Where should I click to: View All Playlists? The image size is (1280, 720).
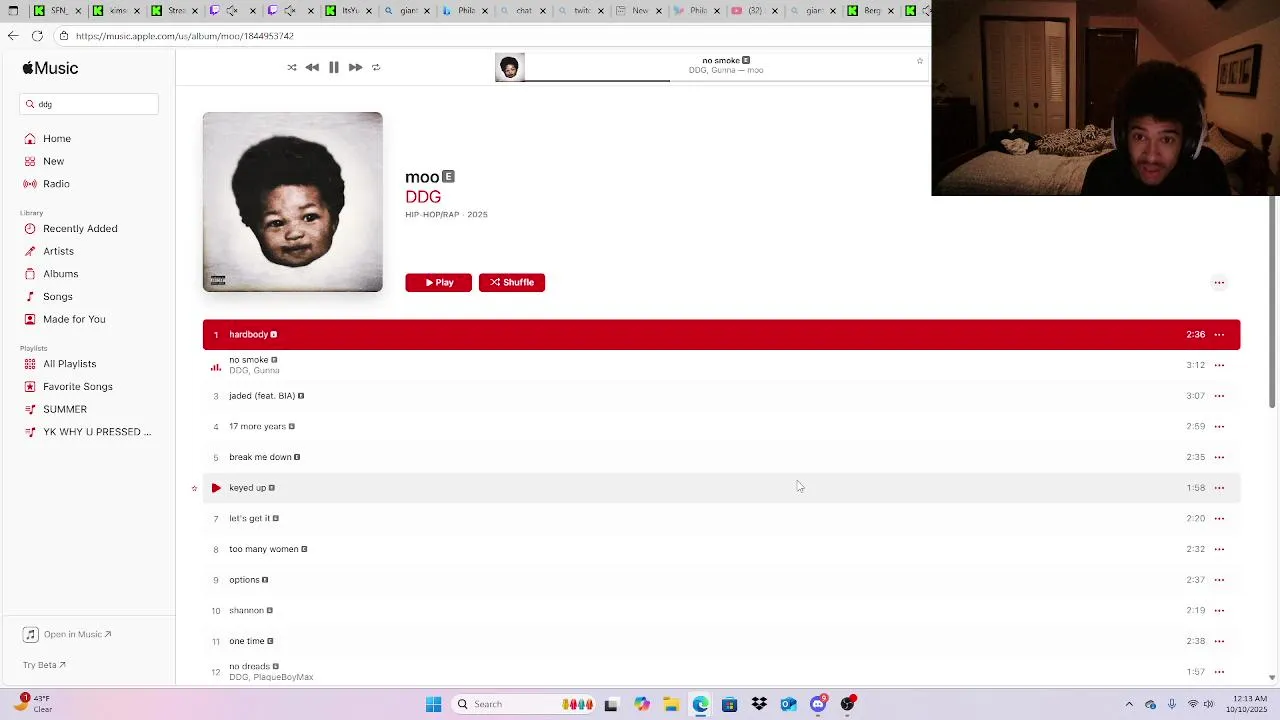(69, 364)
